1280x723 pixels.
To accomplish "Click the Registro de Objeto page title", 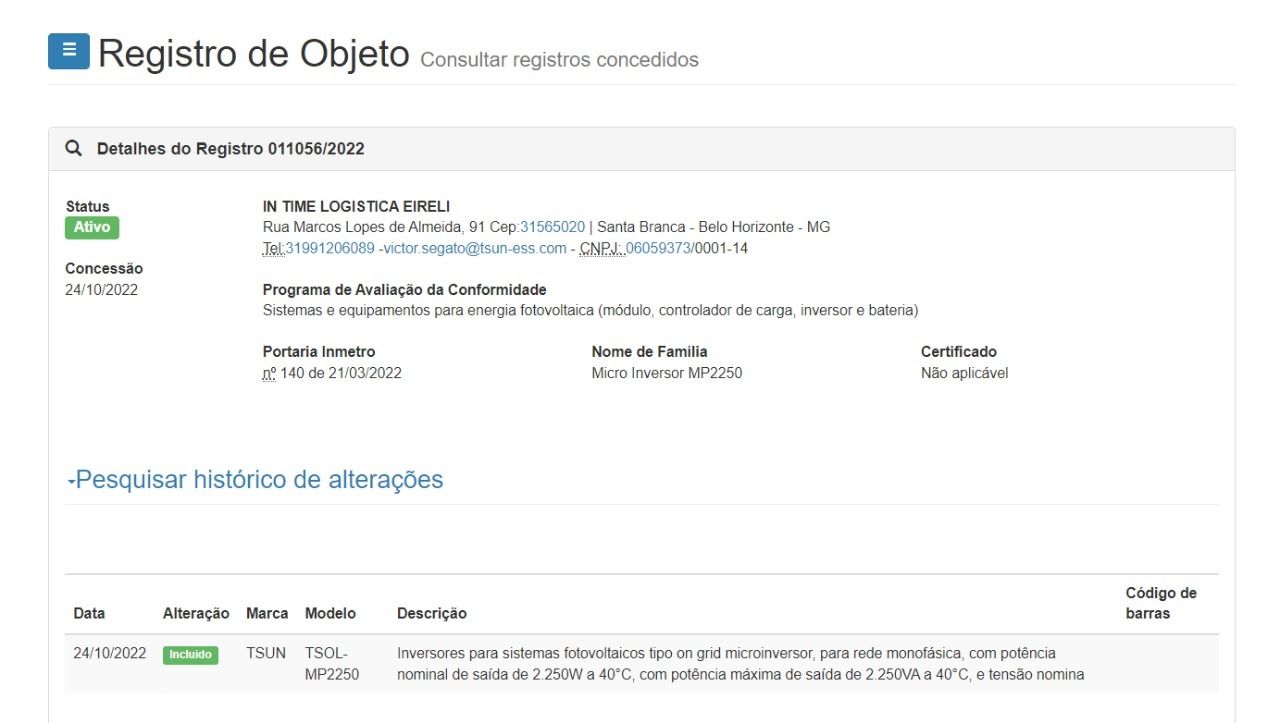I will coord(254,54).
